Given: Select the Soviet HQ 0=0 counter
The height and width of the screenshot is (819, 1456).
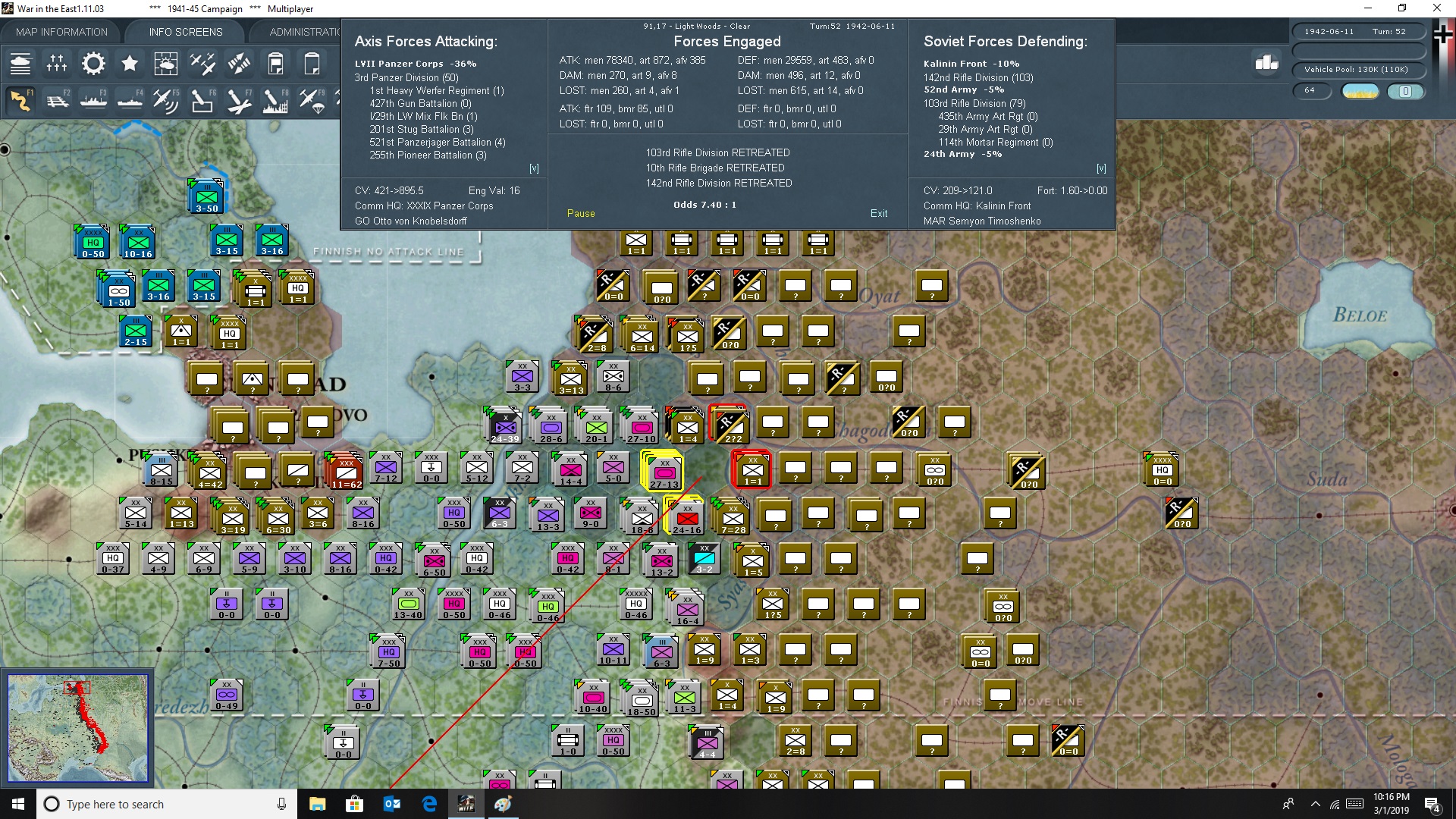Looking at the screenshot, I should 1163,469.
